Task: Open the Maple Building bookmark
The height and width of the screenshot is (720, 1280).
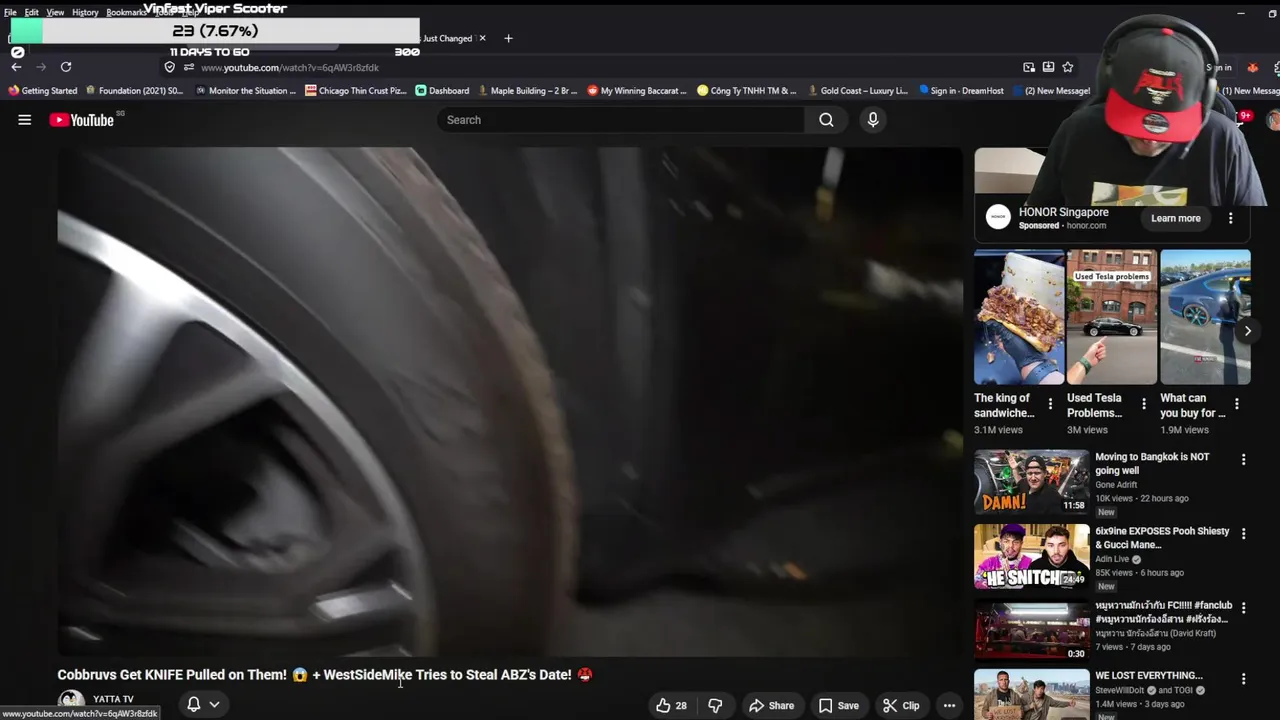Action: [x=528, y=91]
